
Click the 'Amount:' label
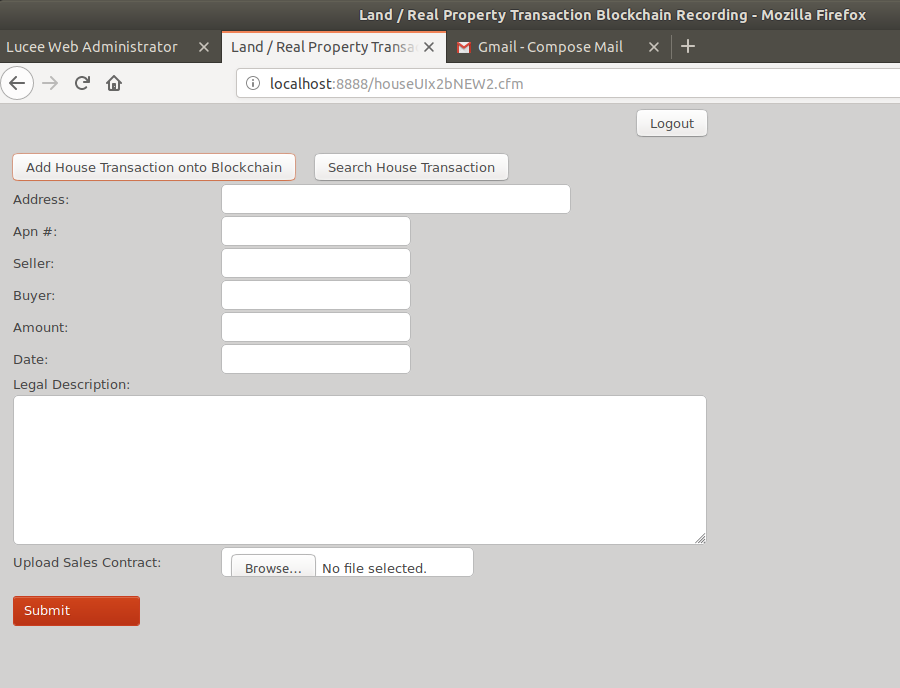40,328
